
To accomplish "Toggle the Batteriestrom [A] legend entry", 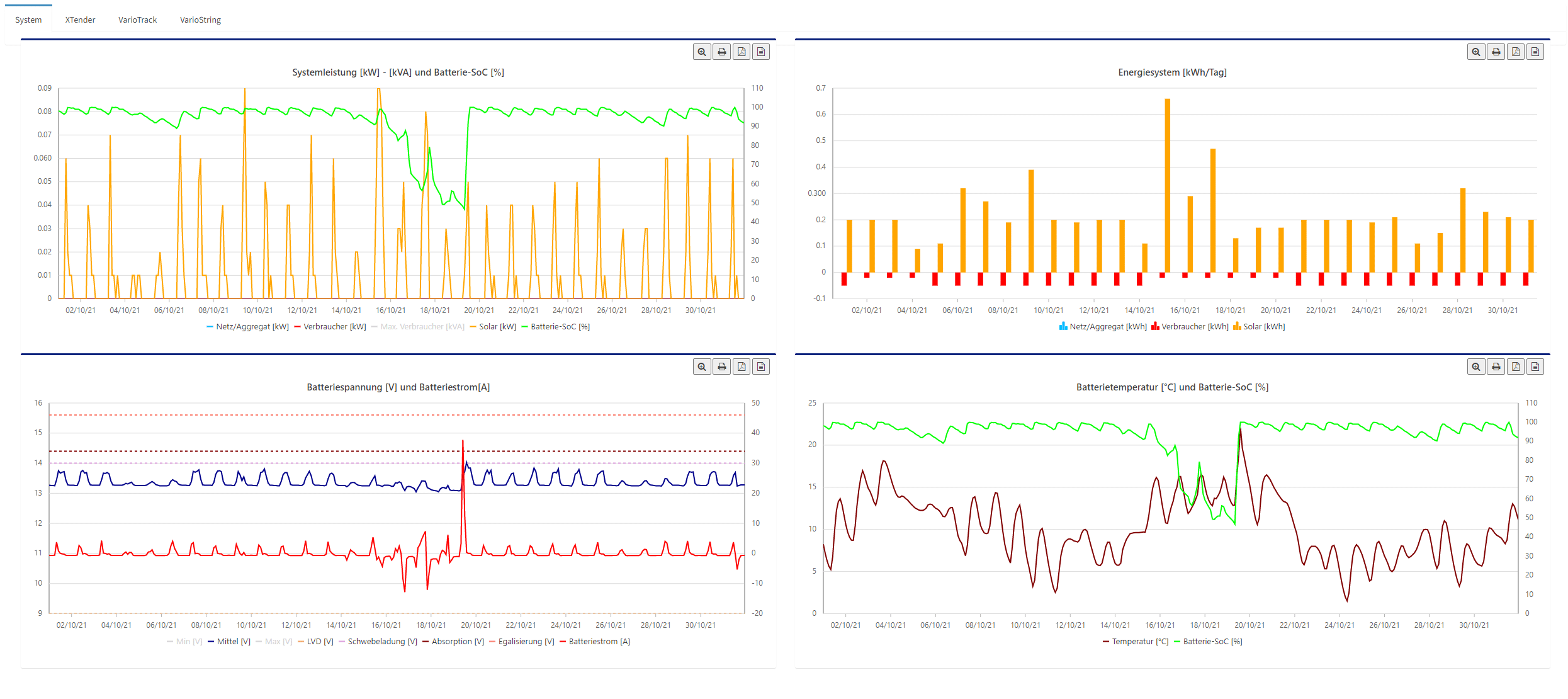I will (x=599, y=642).
